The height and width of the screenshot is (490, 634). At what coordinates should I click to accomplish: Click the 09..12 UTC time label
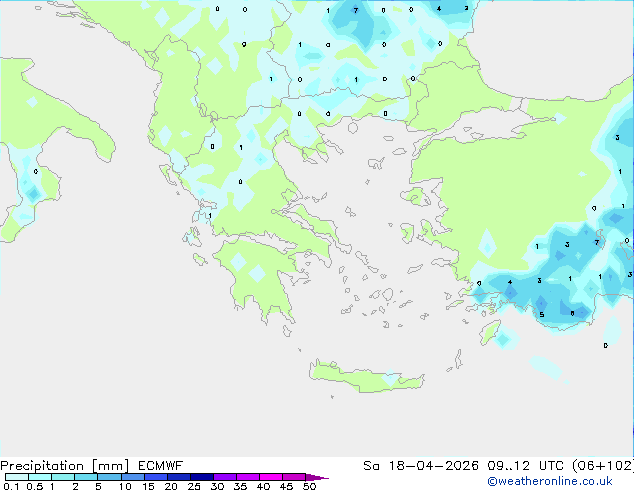tap(524, 466)
